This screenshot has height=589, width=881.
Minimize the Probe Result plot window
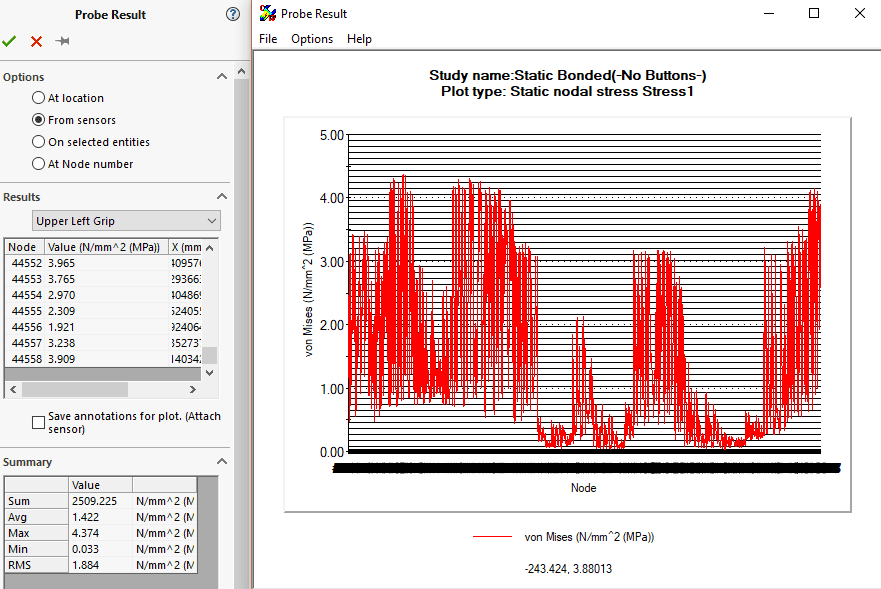(x=769, y=13)
